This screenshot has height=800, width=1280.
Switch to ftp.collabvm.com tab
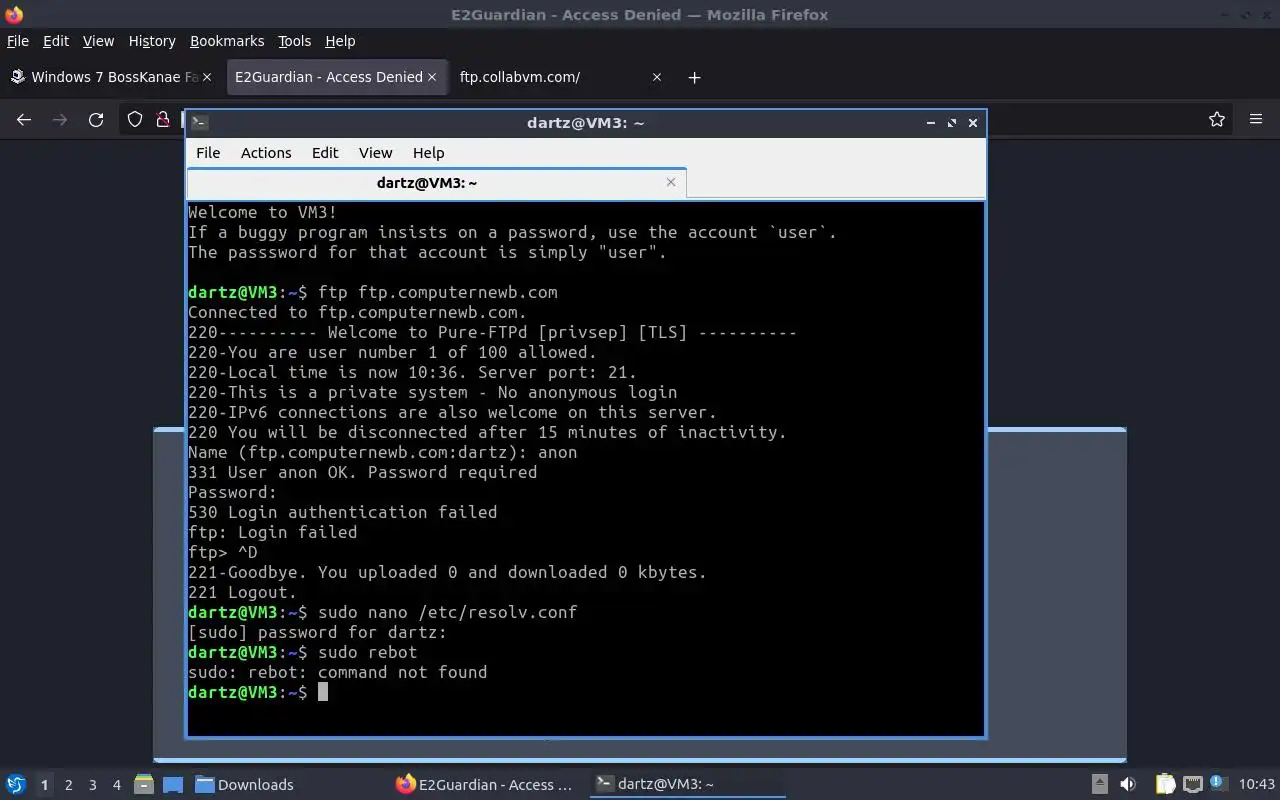click(x=560, y=77)
